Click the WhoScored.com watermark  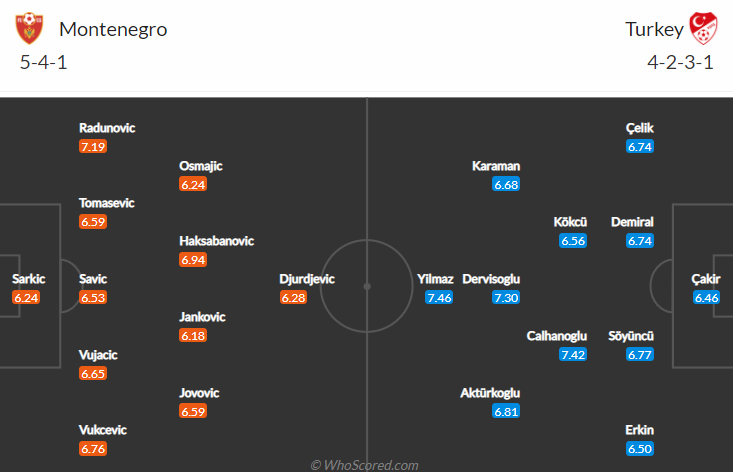(364, 465)
